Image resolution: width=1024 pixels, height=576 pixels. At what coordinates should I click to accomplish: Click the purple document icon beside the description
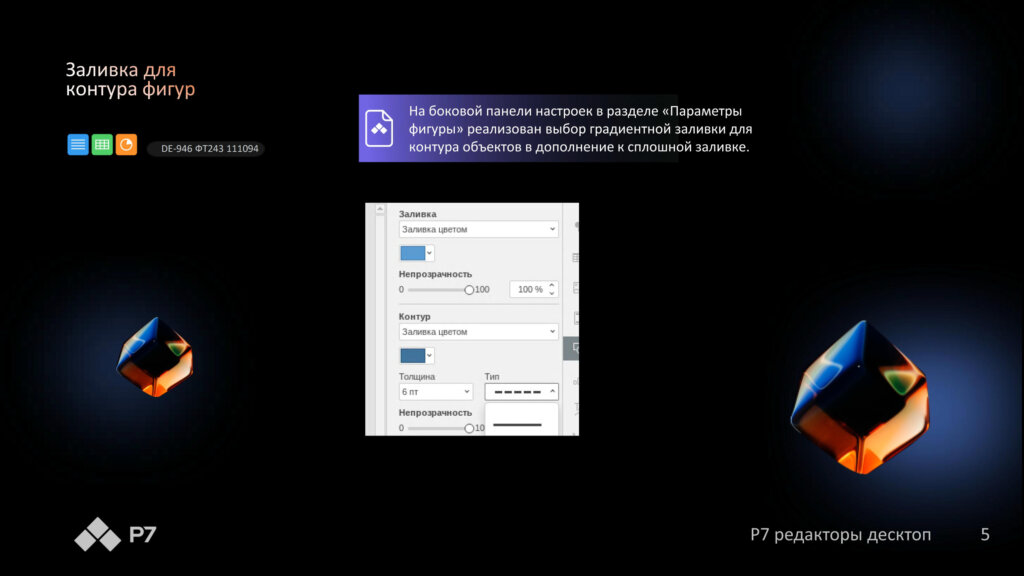(x=379, y=128)
